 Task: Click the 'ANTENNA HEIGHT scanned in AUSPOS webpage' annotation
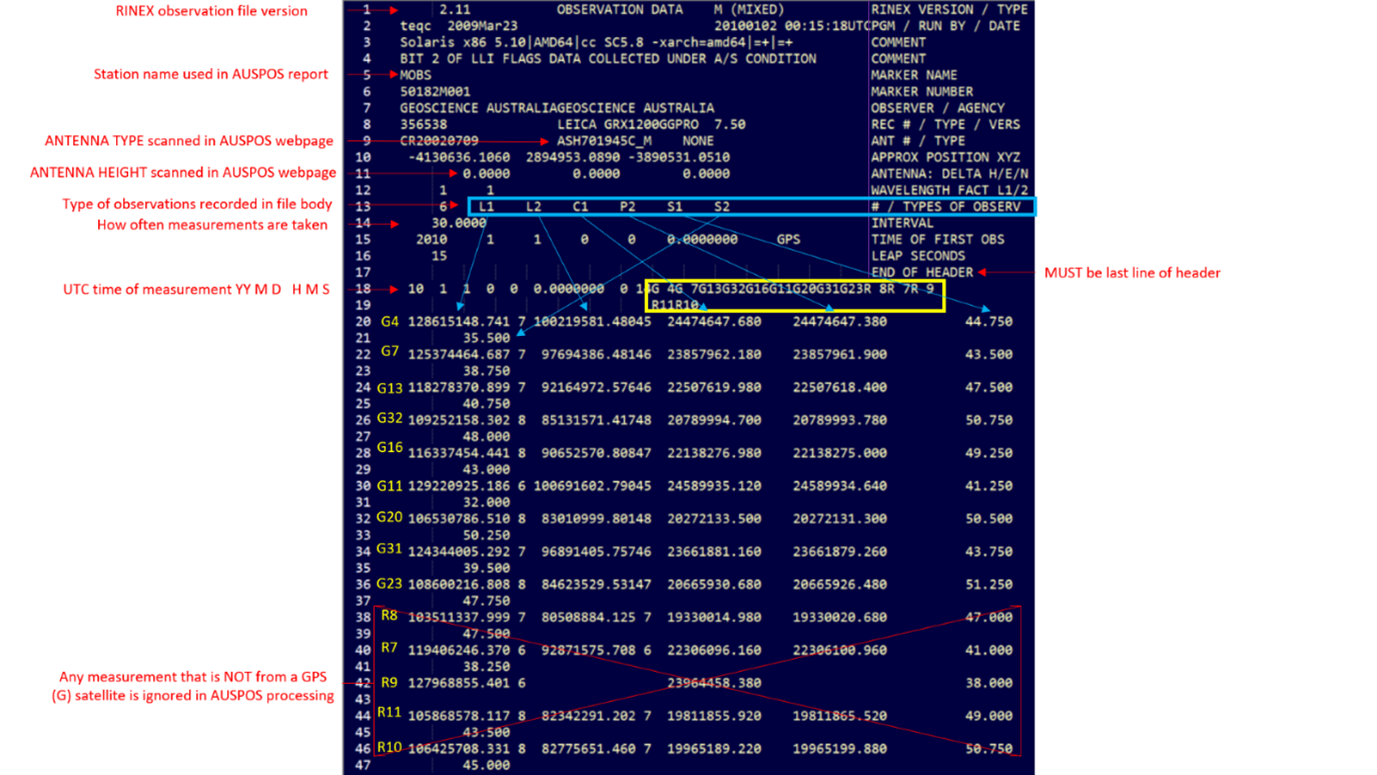183,173
